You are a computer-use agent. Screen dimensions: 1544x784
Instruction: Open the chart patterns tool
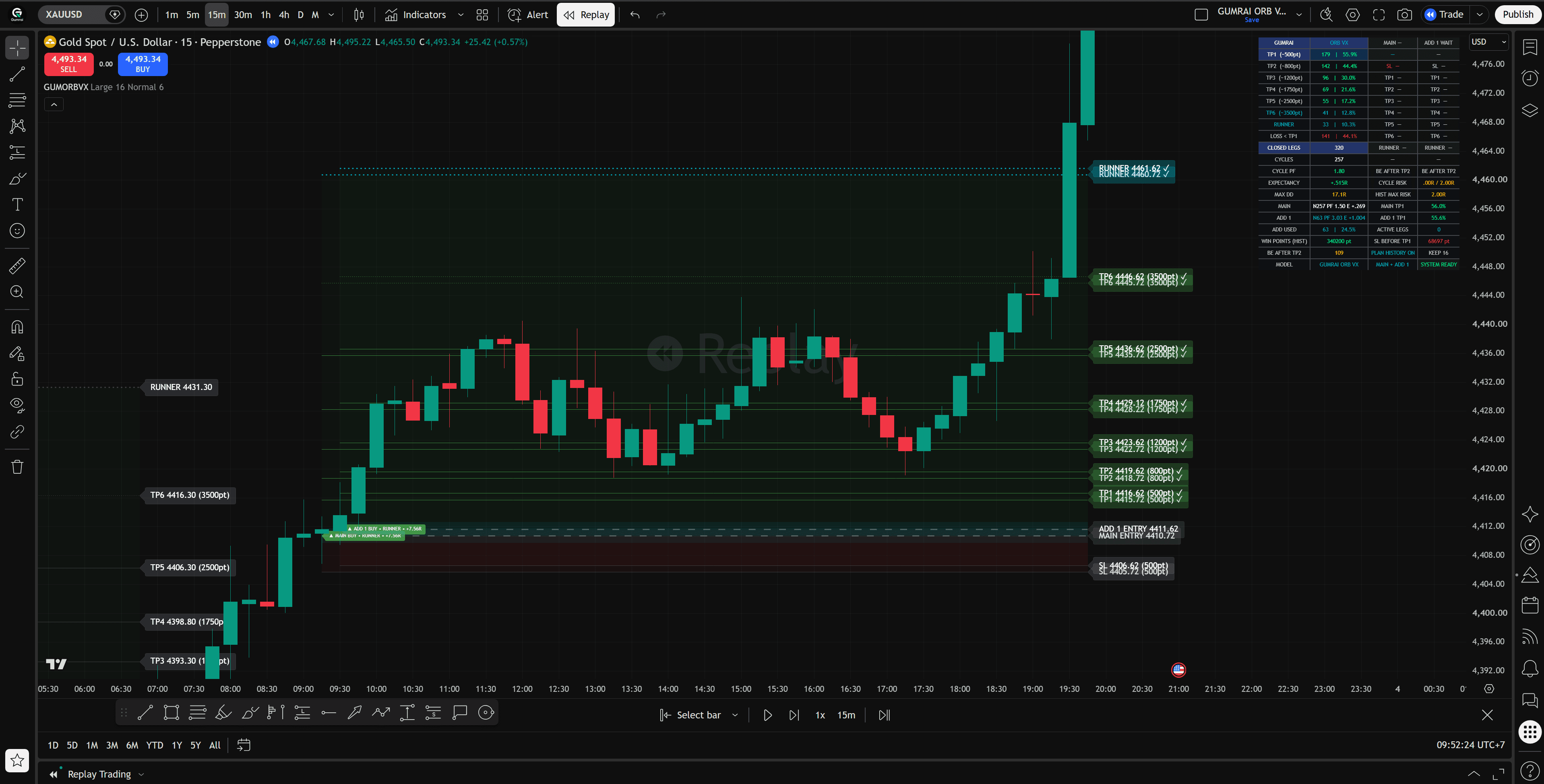pos(17,126)
